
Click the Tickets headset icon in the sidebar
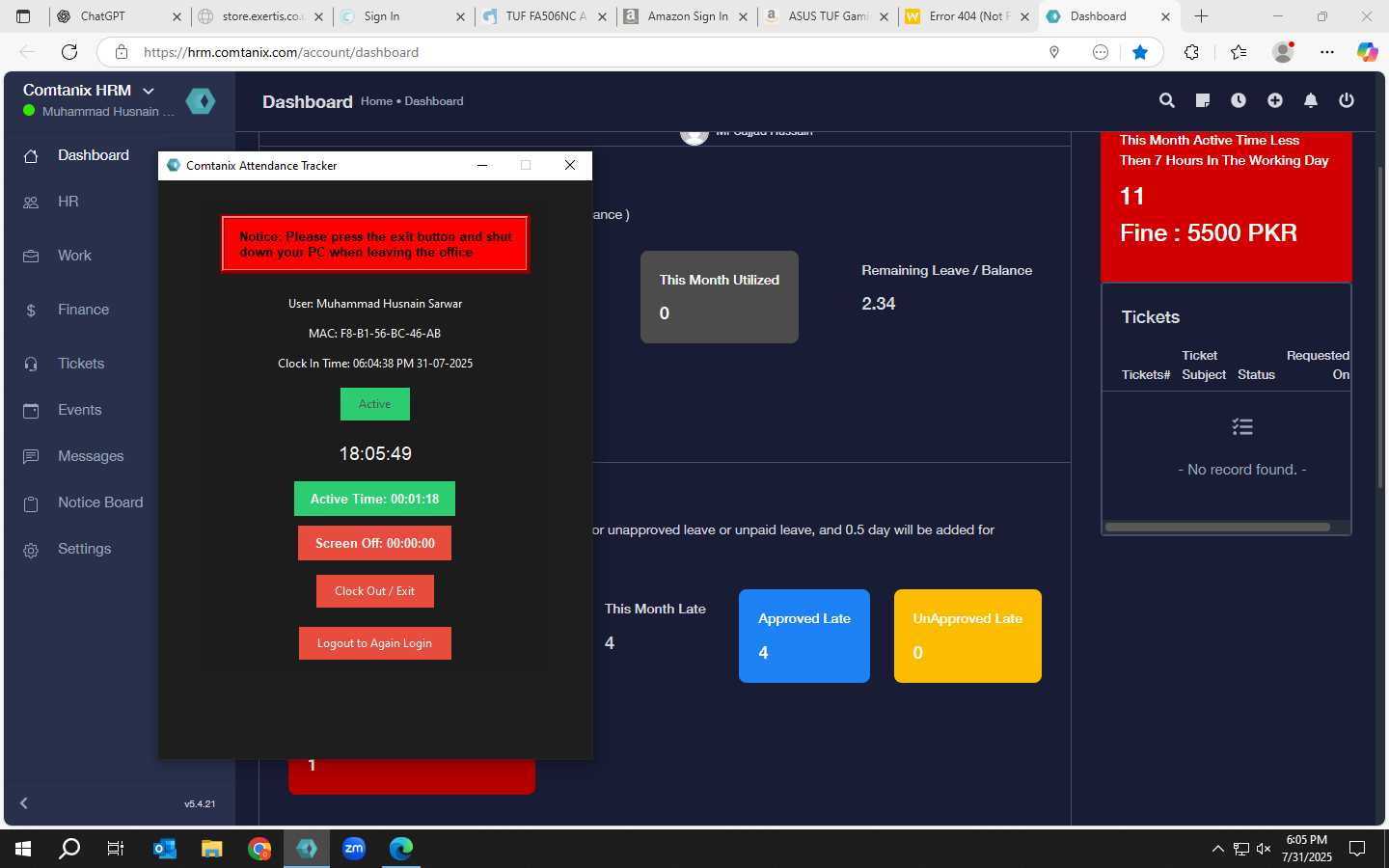click(x=31, y=365)
